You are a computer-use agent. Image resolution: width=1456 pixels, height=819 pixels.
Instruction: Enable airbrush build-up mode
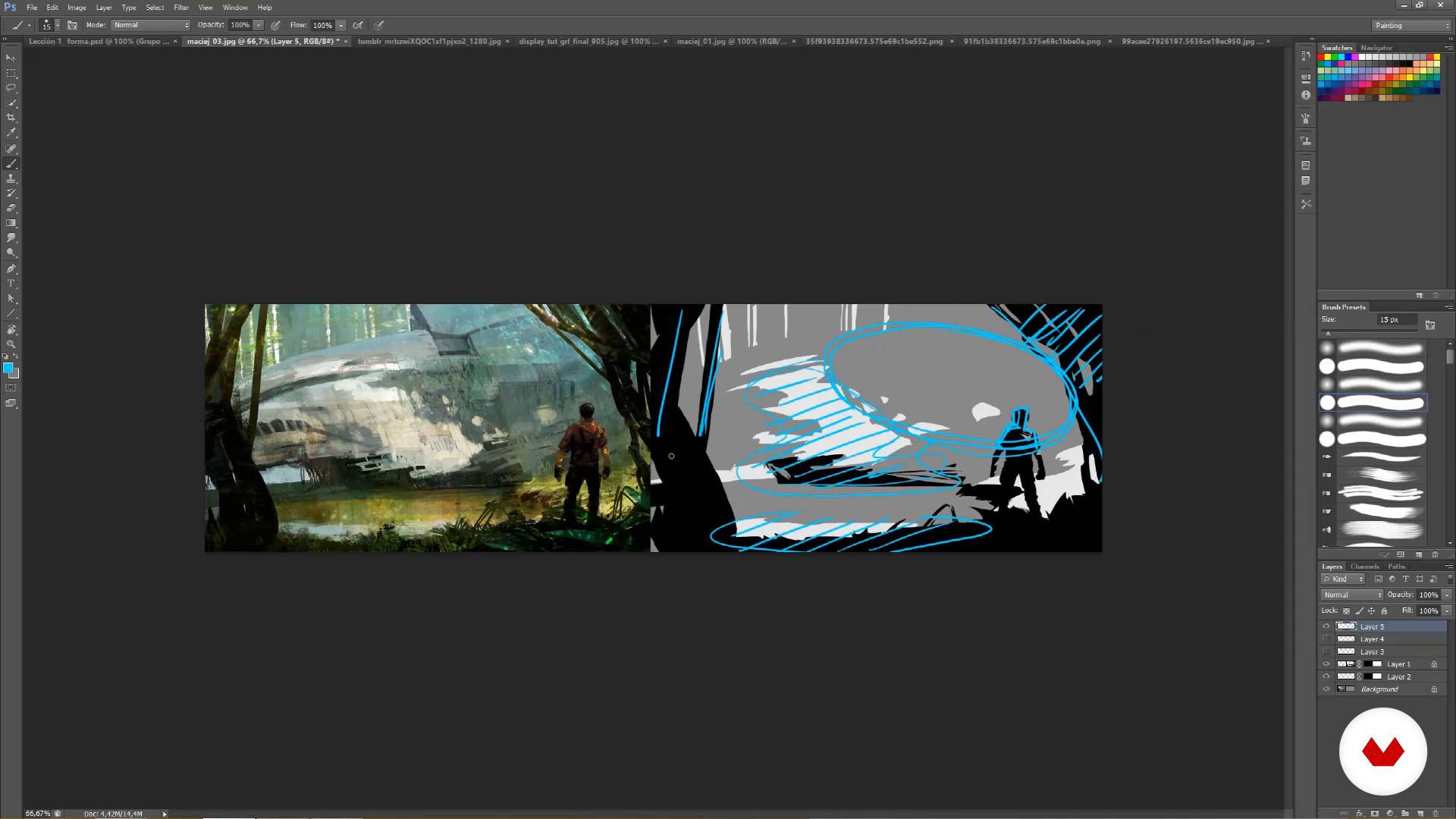click(x=358, y=25)
